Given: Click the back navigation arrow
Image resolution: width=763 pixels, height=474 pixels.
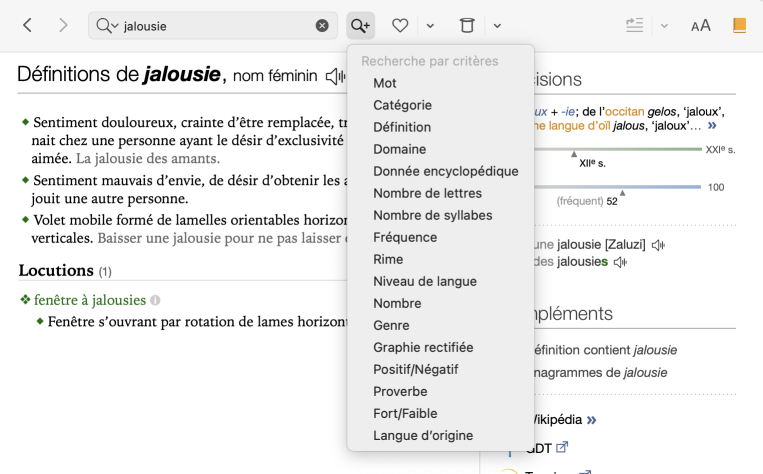Looking at the screenshot, I should coord(27,25).
